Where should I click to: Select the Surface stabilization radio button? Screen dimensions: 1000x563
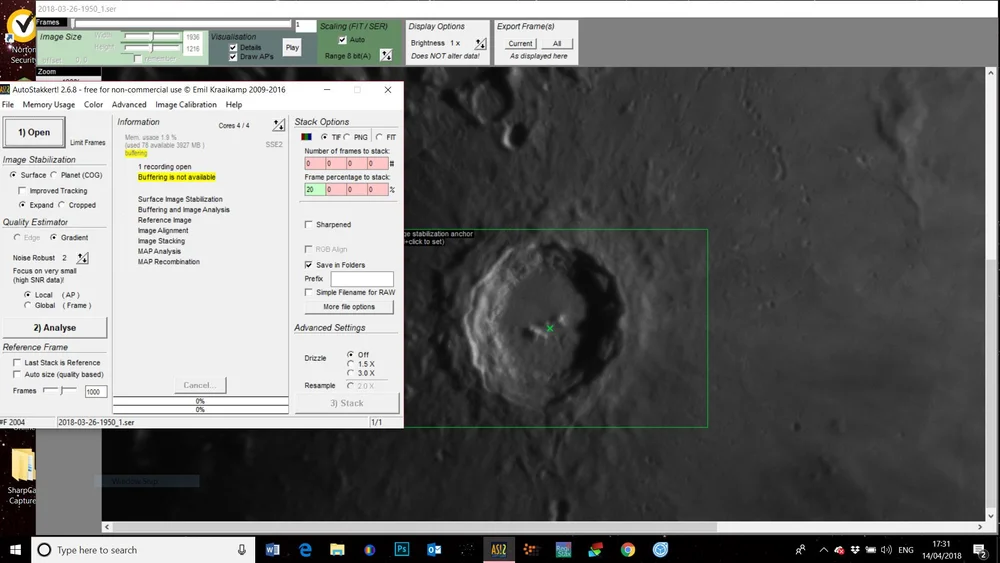(13, 175)
